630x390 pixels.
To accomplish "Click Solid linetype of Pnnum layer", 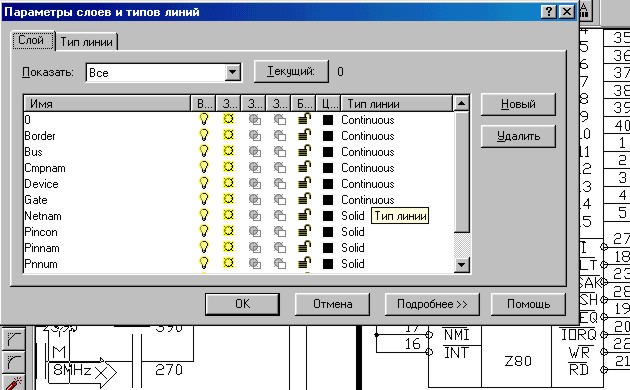I will pyautogui.click(x=353, y=264).
